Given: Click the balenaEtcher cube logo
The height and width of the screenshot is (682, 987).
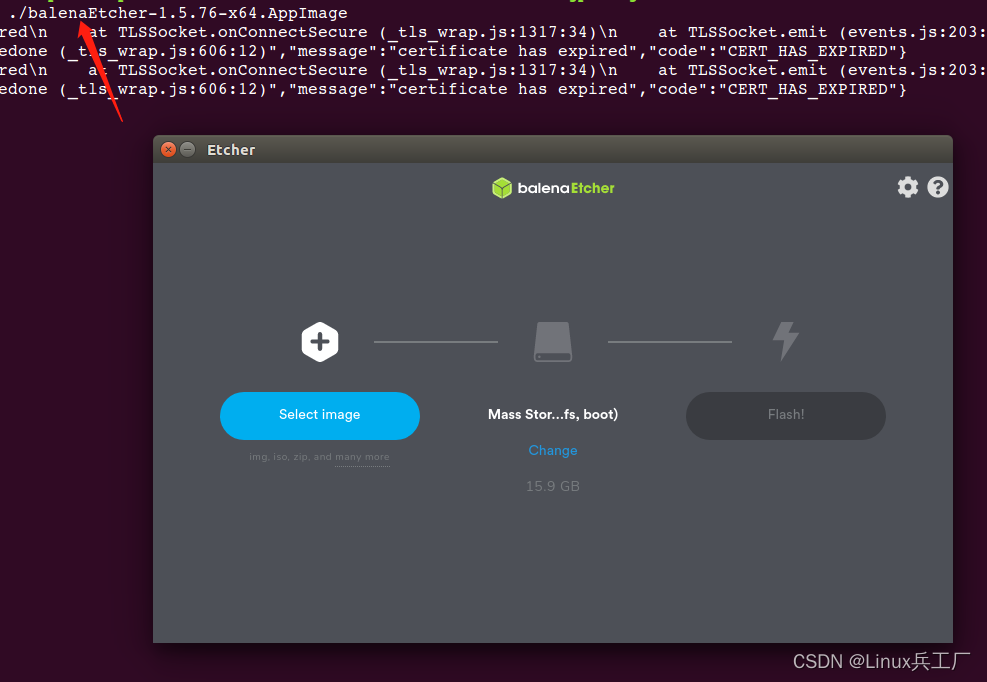Looking at the screenshot, I should [x=502, y=188].
